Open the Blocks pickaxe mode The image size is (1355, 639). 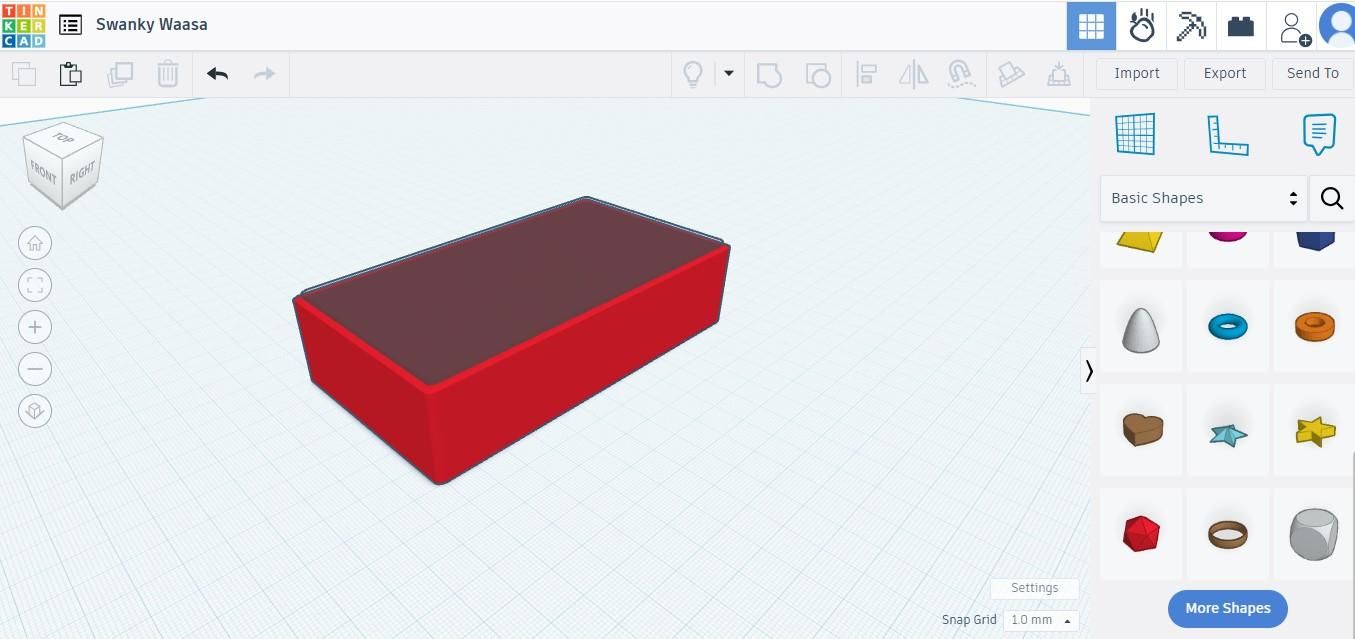[1191, 26]
